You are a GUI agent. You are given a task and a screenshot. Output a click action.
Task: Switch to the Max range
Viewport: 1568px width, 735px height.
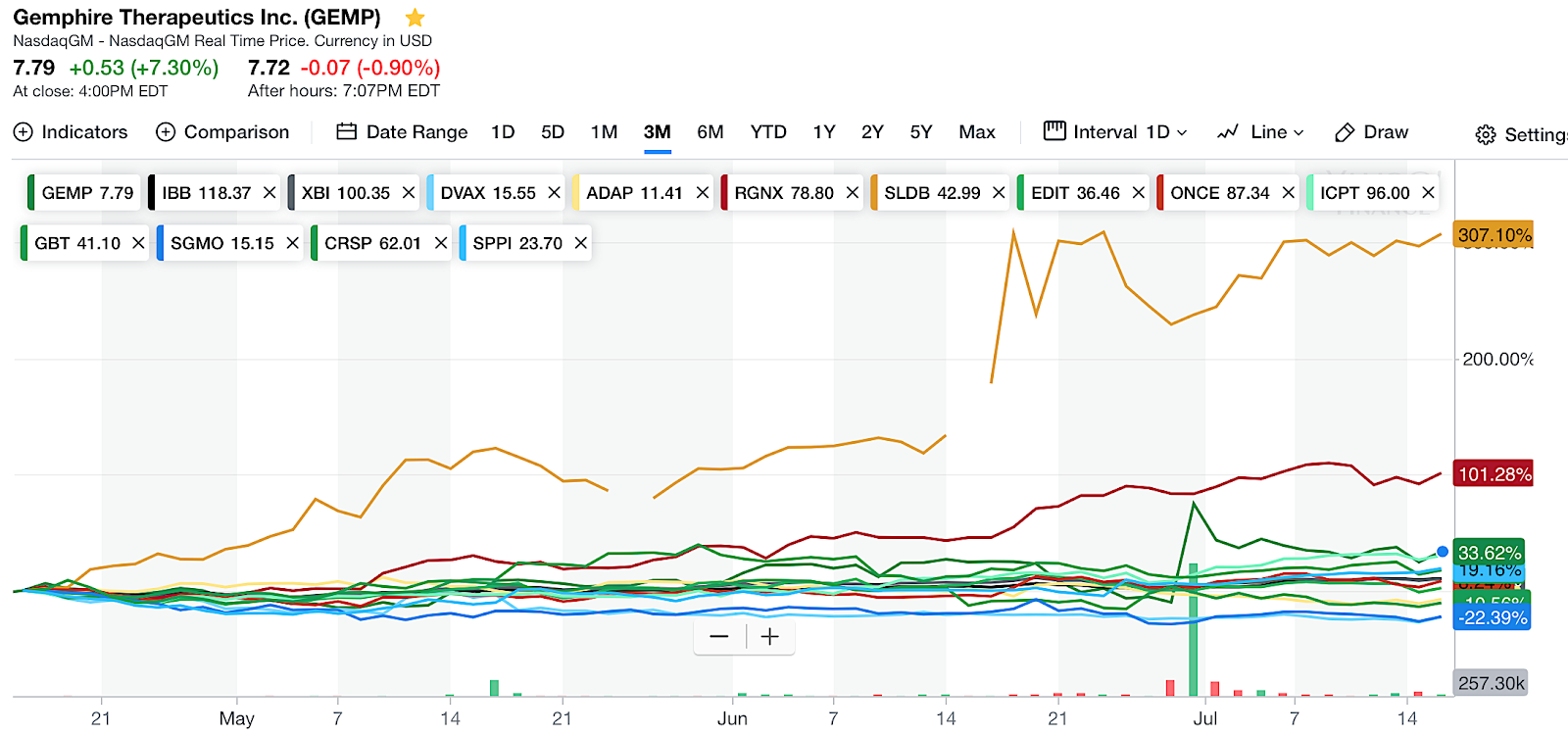[977, 132]
